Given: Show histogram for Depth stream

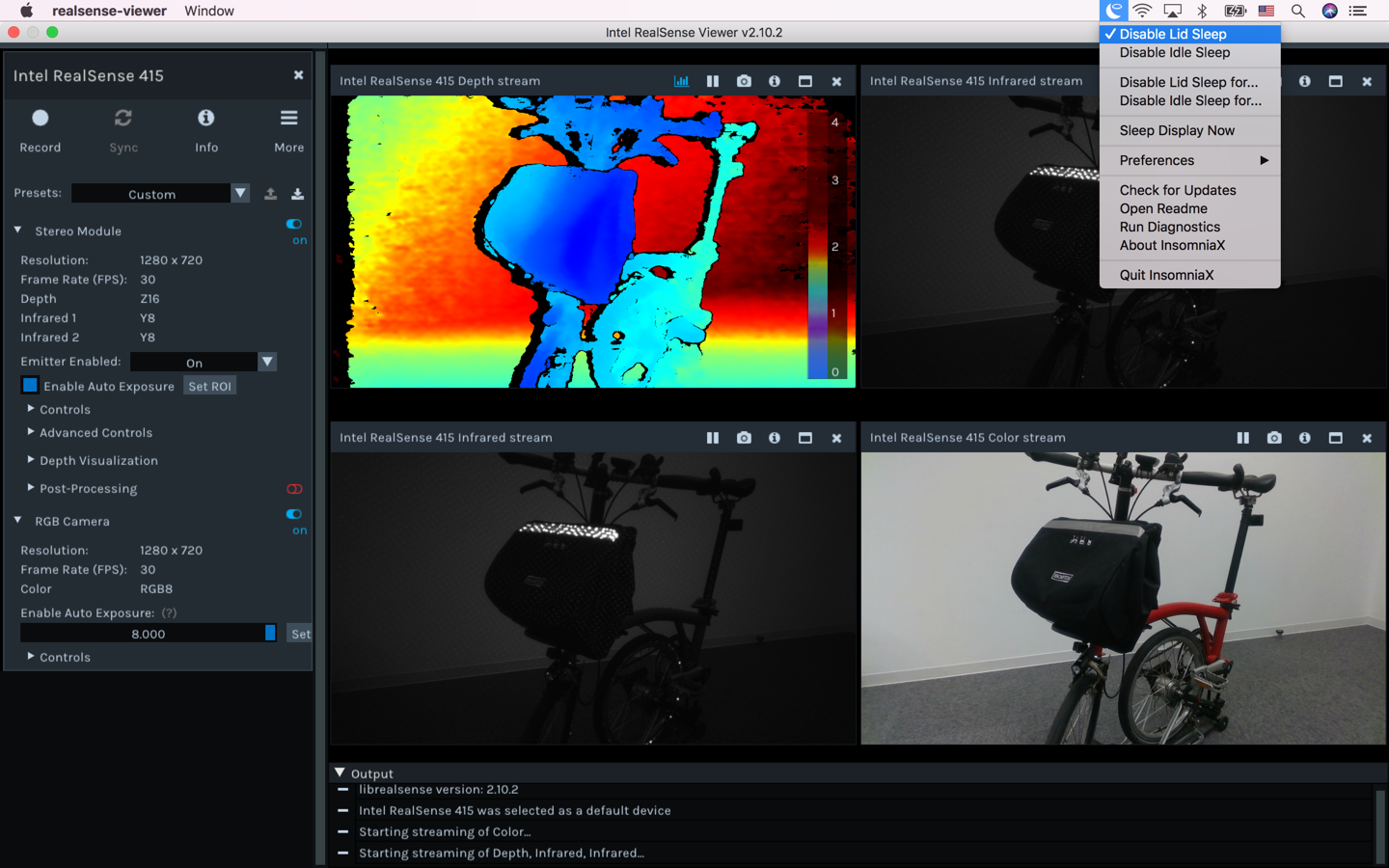Looking at the screenshot, I should [682, 81].
